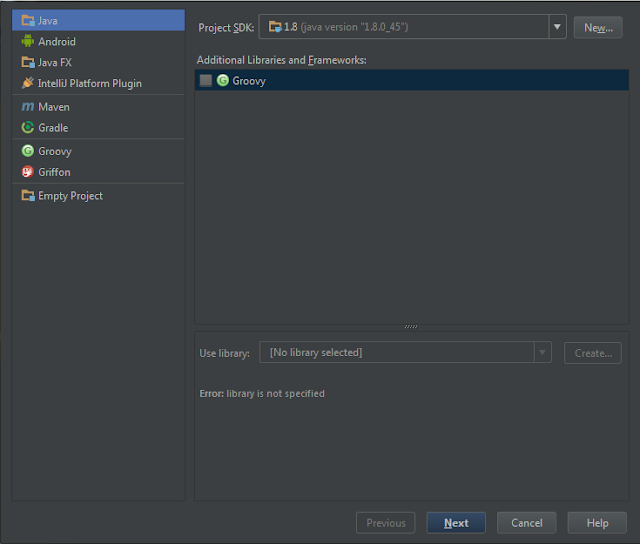Select the Groovy label in project types
This screenshot has height=544, width=640.
coord(55,151)
